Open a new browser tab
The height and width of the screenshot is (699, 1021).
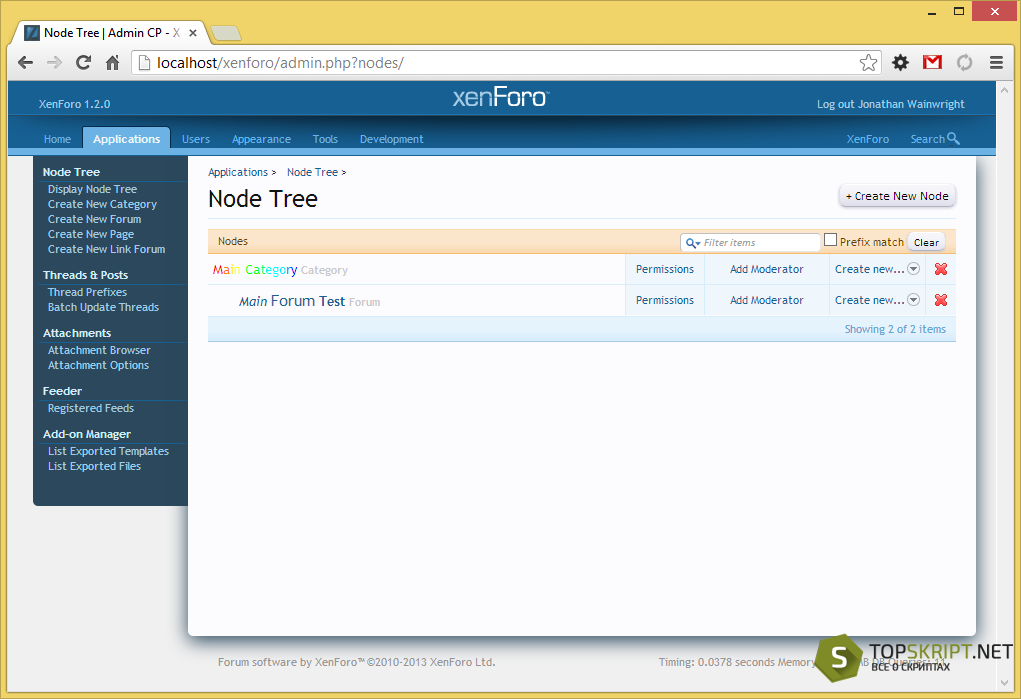[226, 33]
